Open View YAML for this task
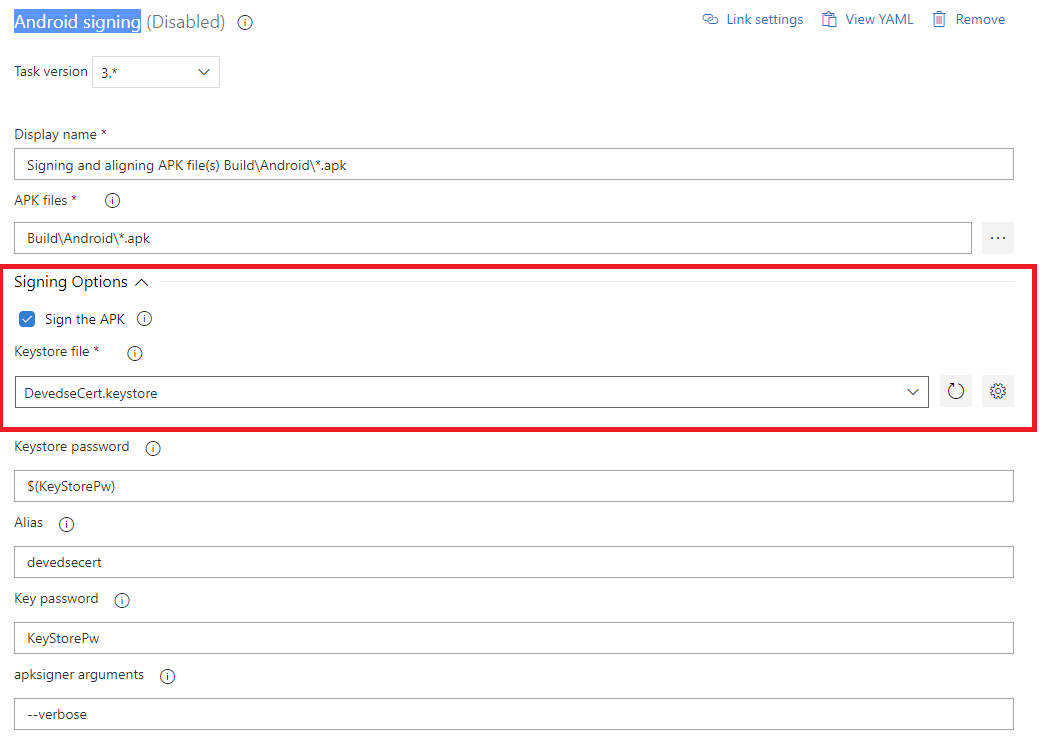 coord(877,18)
